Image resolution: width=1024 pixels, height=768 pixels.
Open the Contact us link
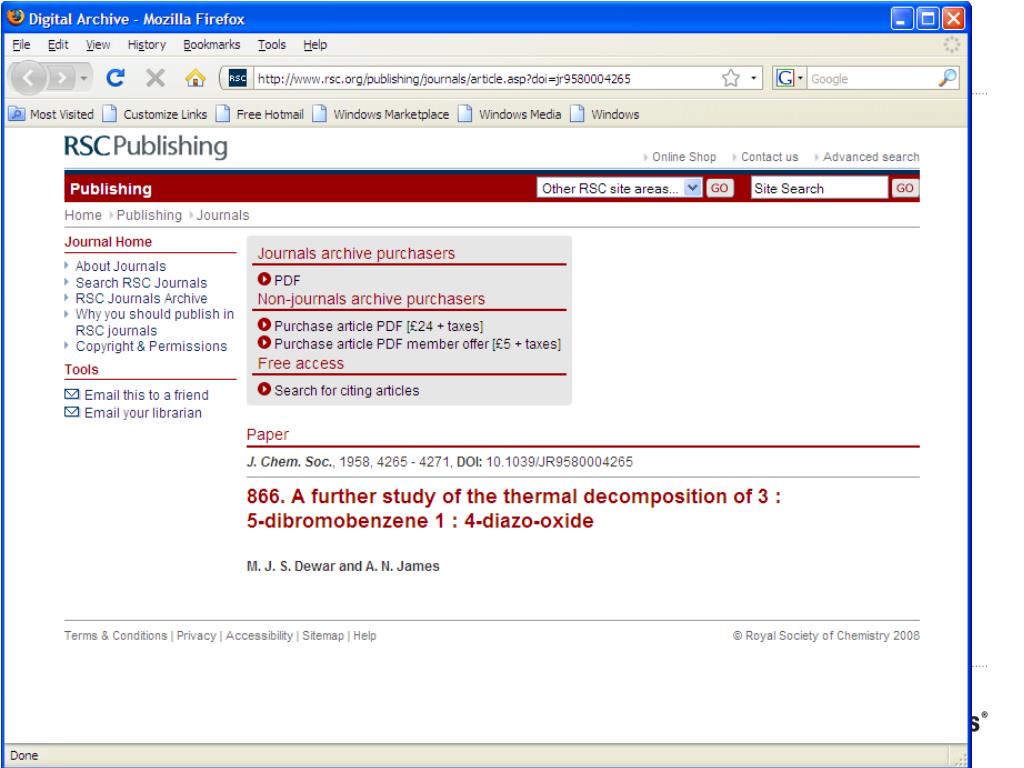tap(769, 157)
